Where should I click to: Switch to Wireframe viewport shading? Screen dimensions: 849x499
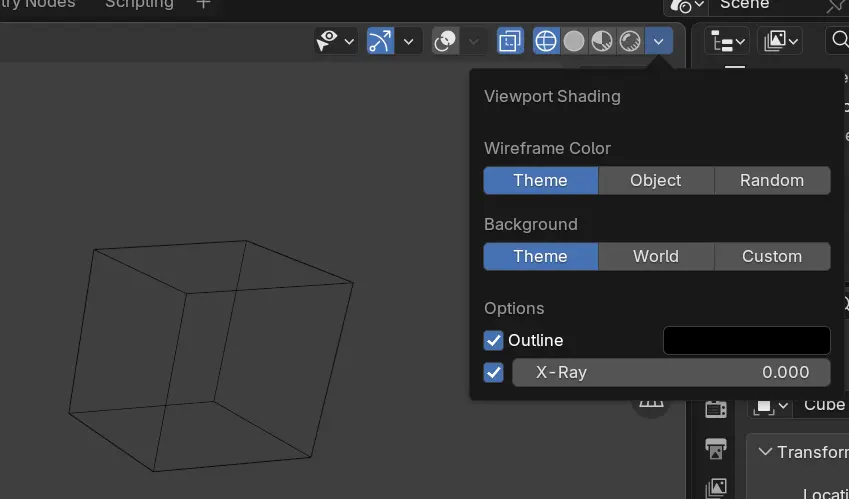pyautogui.click(x=546, y=41)
